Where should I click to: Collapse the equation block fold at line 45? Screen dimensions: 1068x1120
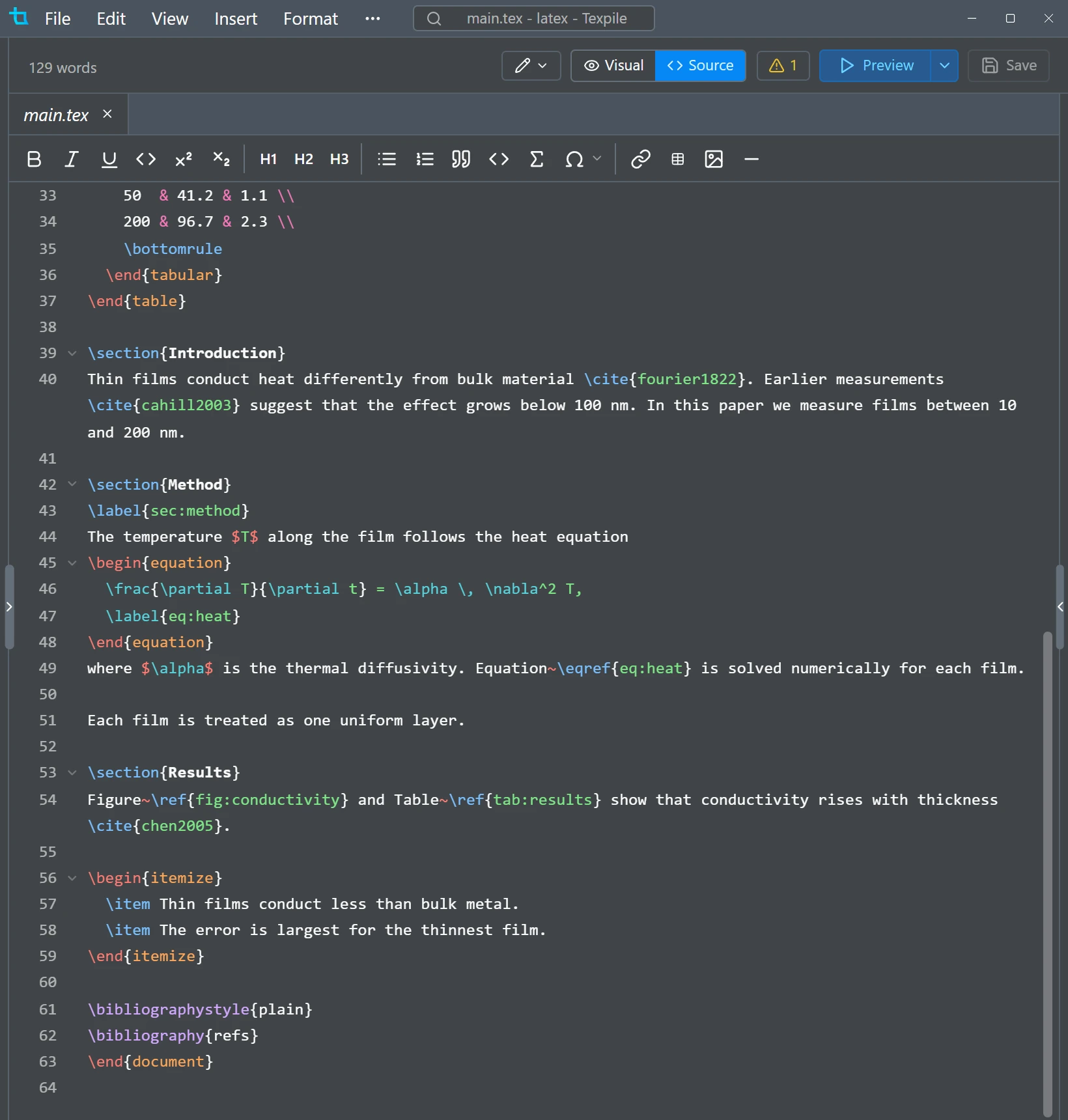tap(72, 563)
